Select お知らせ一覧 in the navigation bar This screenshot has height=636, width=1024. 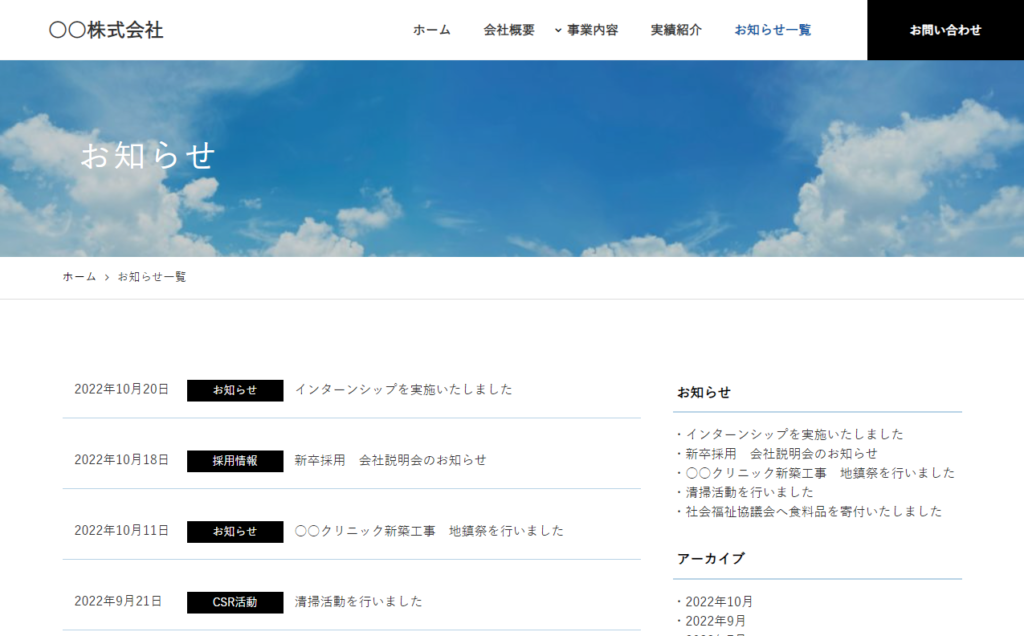click(772, 30)
